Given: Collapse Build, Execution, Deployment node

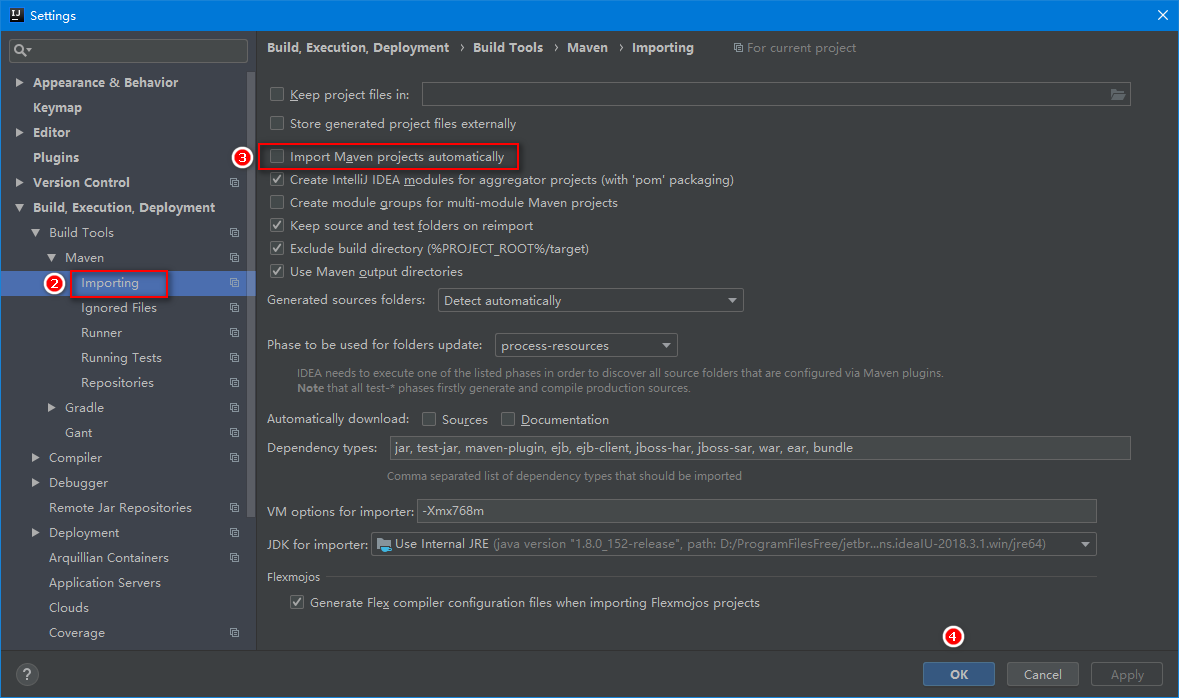Looking at the screenshot, I should pos(20,208).
